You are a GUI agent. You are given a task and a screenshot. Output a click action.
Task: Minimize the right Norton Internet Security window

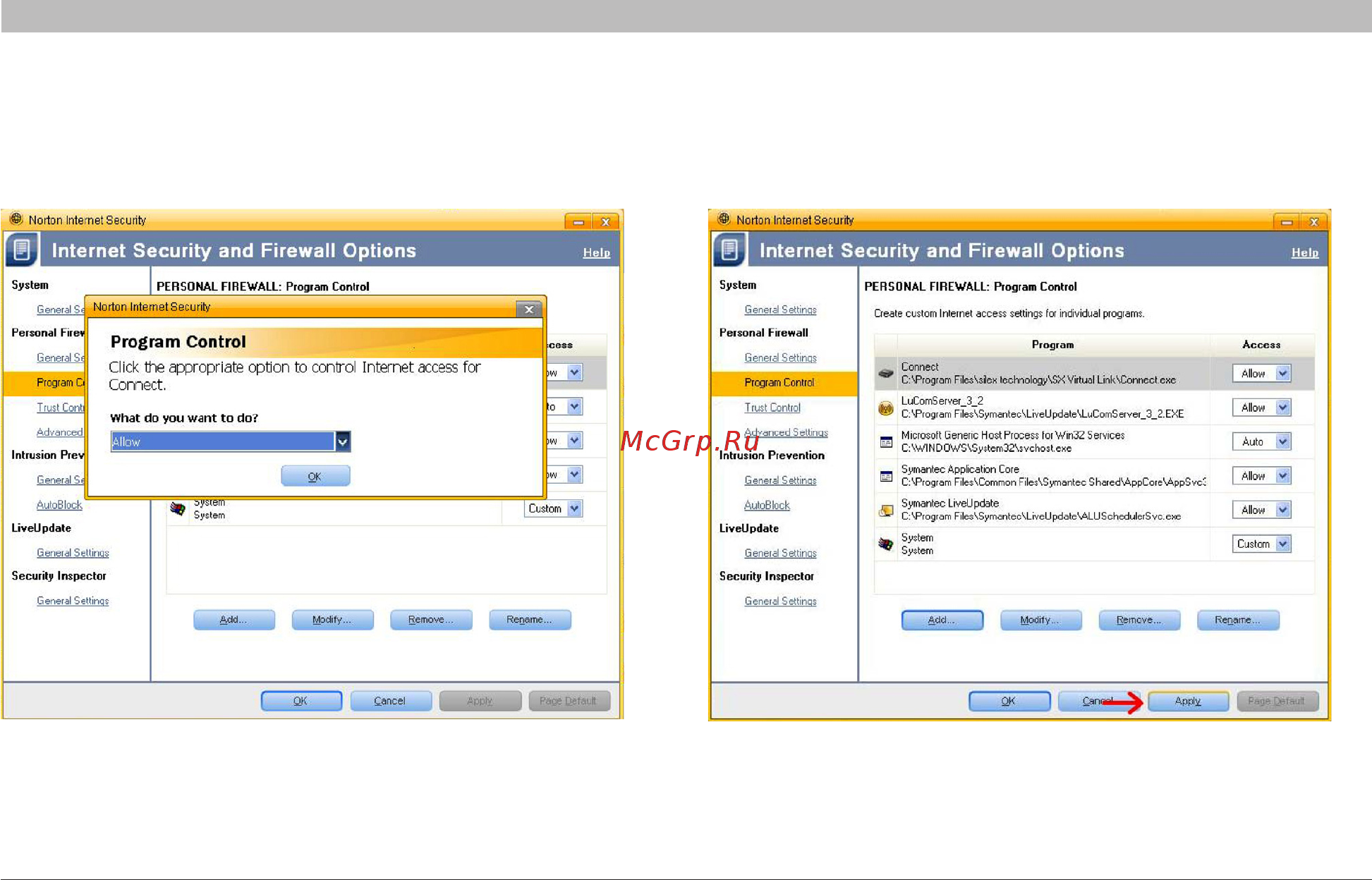coord(1287,221)
